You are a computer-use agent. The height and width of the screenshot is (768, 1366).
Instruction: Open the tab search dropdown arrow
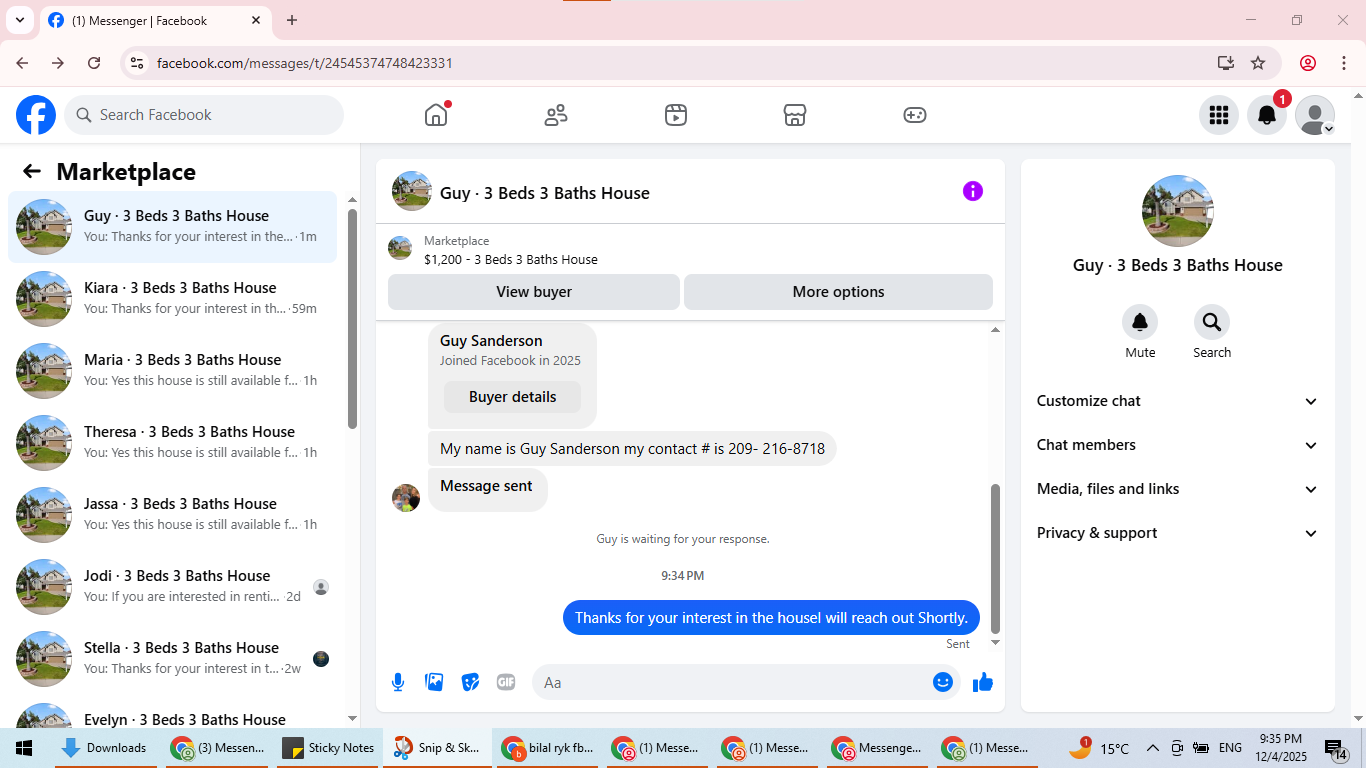point(19,20)
